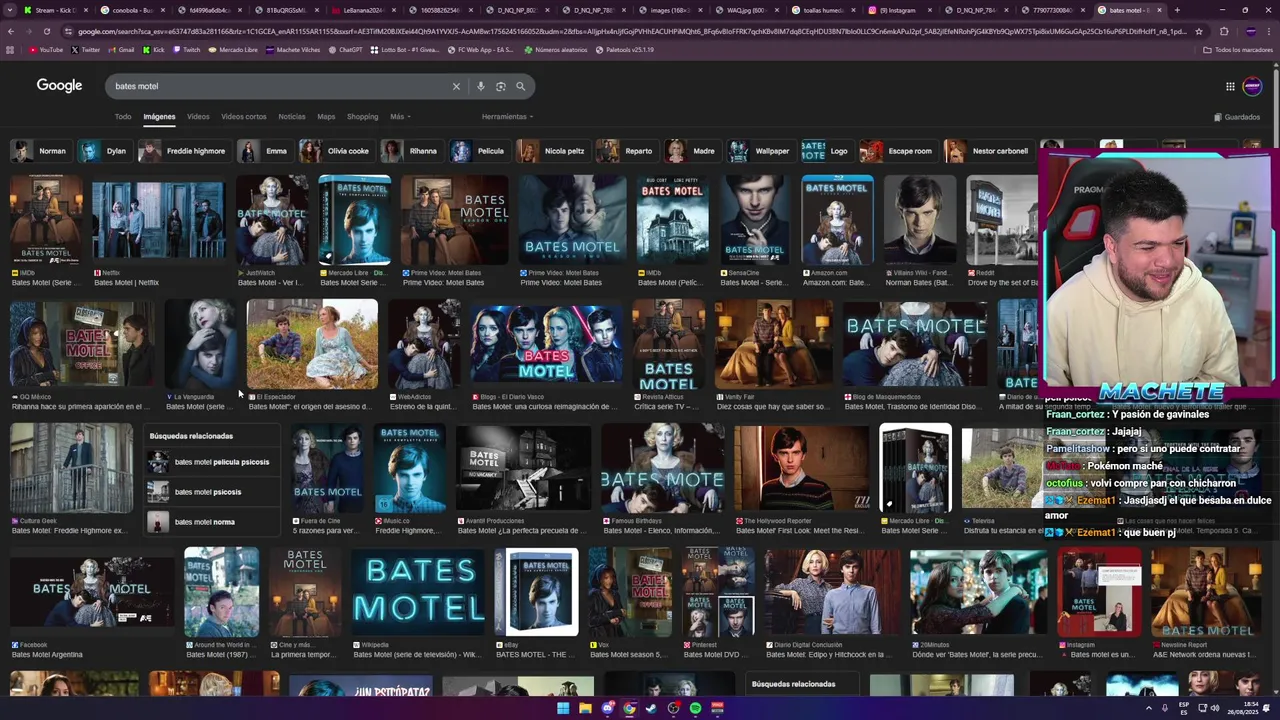Open the Gmail bookmark
This screenshot has width=1280, height=720.
tap(121, 49)
